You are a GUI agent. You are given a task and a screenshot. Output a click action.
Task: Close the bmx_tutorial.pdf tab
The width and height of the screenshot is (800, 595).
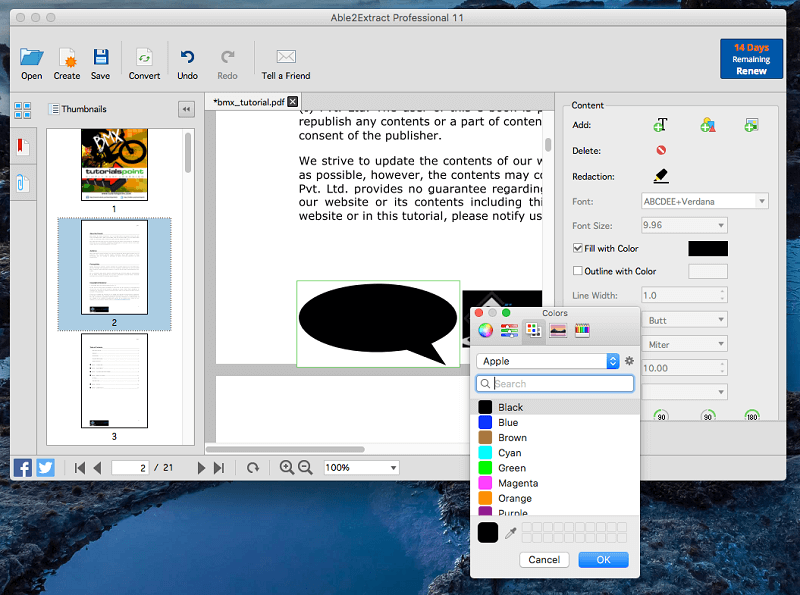pyautogui.click(x=293, y=102)
